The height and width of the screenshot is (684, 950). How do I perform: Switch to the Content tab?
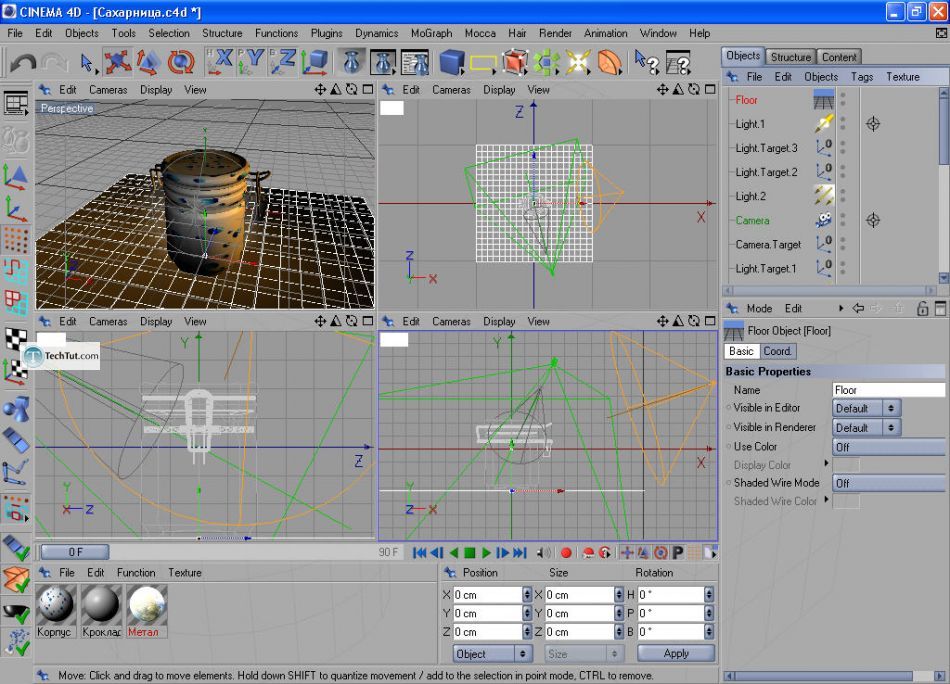click(839, 57)
